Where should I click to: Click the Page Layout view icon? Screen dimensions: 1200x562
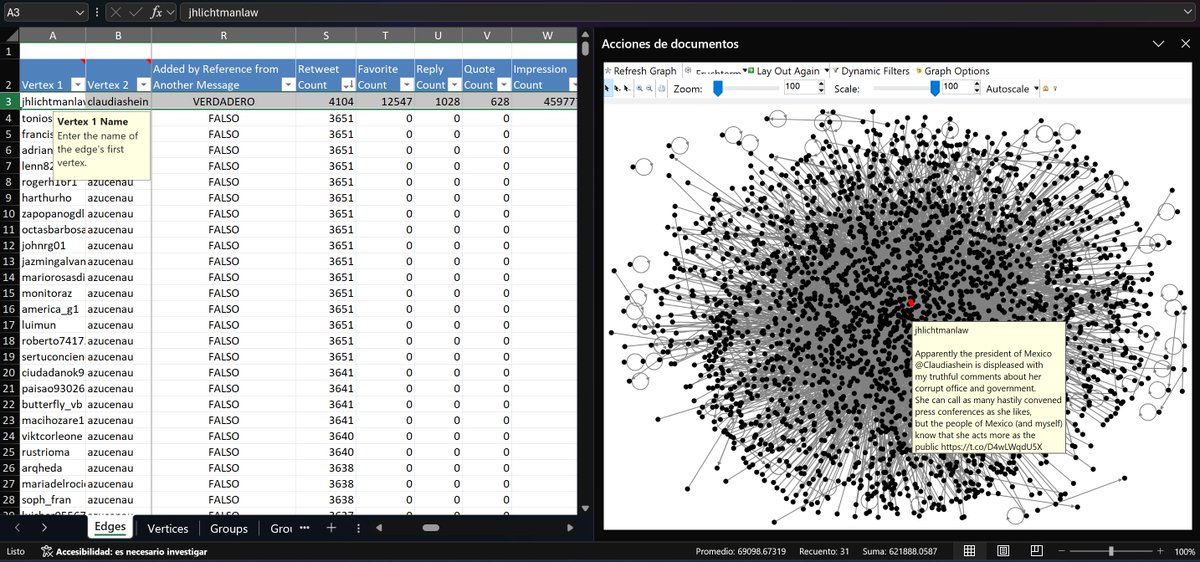(1005, 551)
